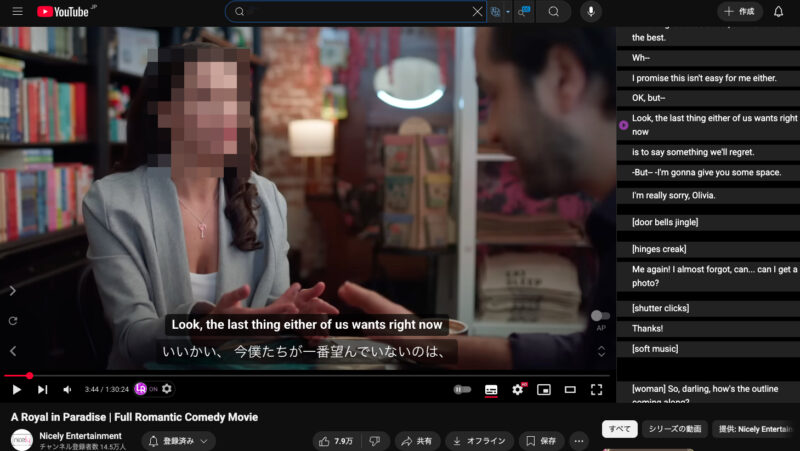Click the English caption overlaid on the video

tap(307, 325)
